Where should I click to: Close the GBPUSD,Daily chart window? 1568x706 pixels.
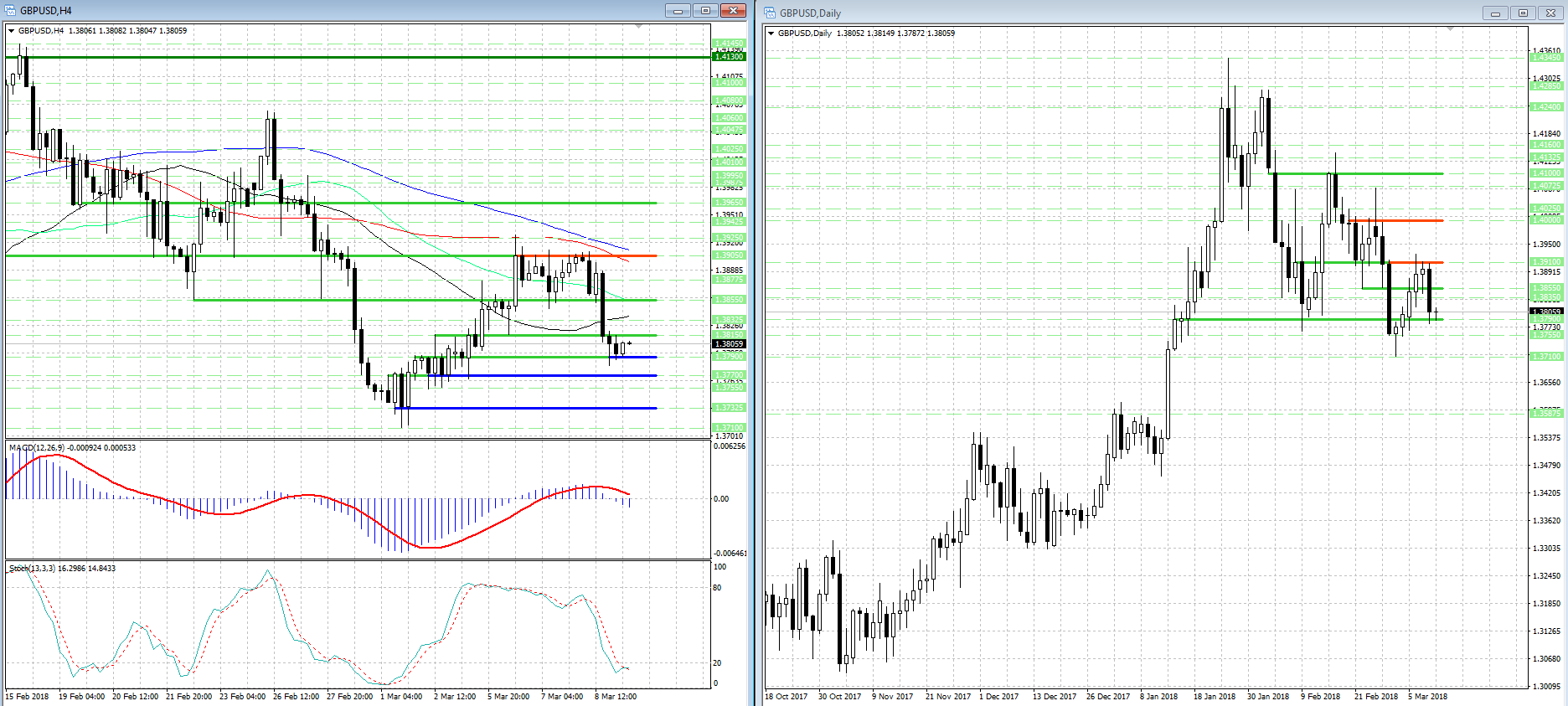point(1550,13)
